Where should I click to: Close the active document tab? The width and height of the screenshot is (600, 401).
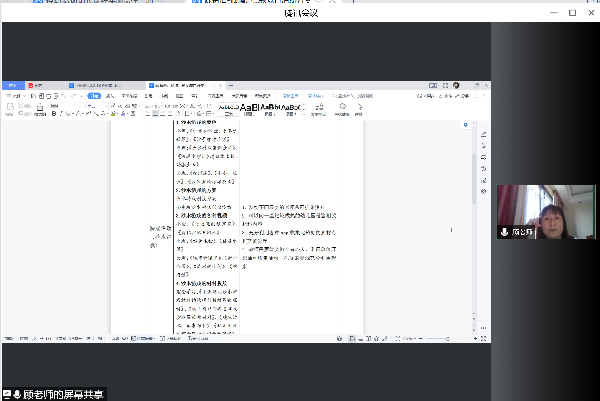[x=220, y=85]
